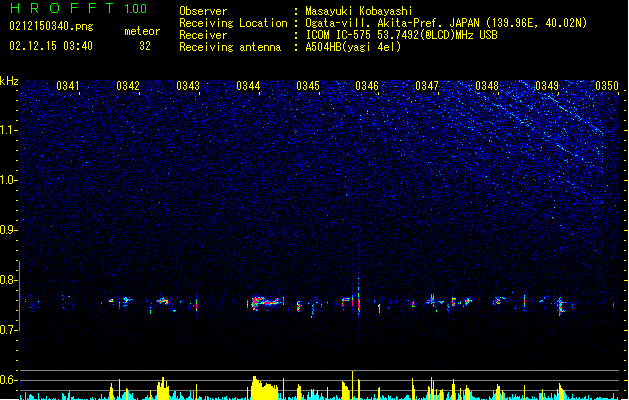Click the 0347 time marker
The height and width of the screenshot is (400, 629).
pos(427,86)
